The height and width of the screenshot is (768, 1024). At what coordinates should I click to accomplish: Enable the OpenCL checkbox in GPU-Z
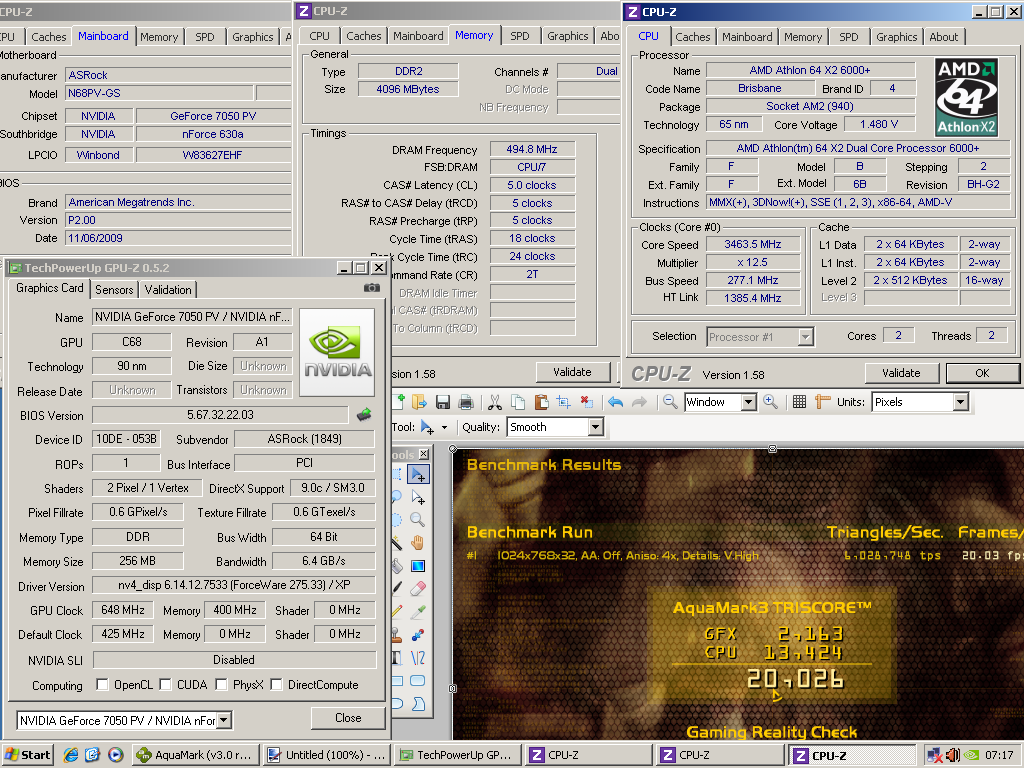(x=102, y=684)
